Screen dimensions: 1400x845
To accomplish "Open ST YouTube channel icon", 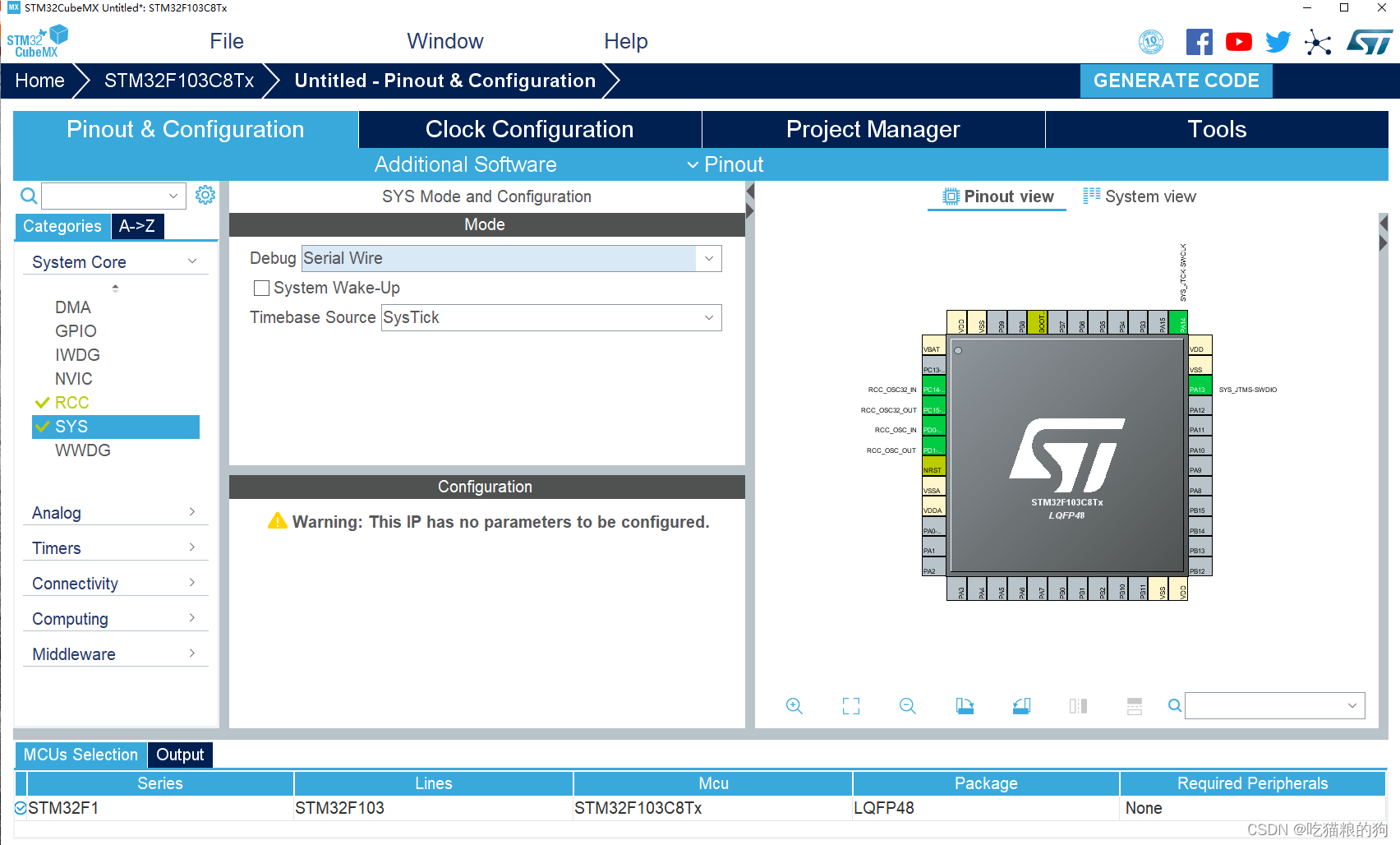I will [x=1239, y=42].
